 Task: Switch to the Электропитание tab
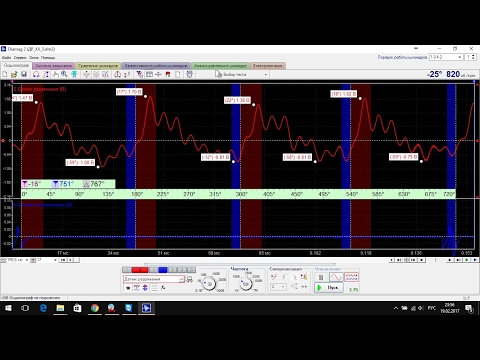click(x=268, y=66)
